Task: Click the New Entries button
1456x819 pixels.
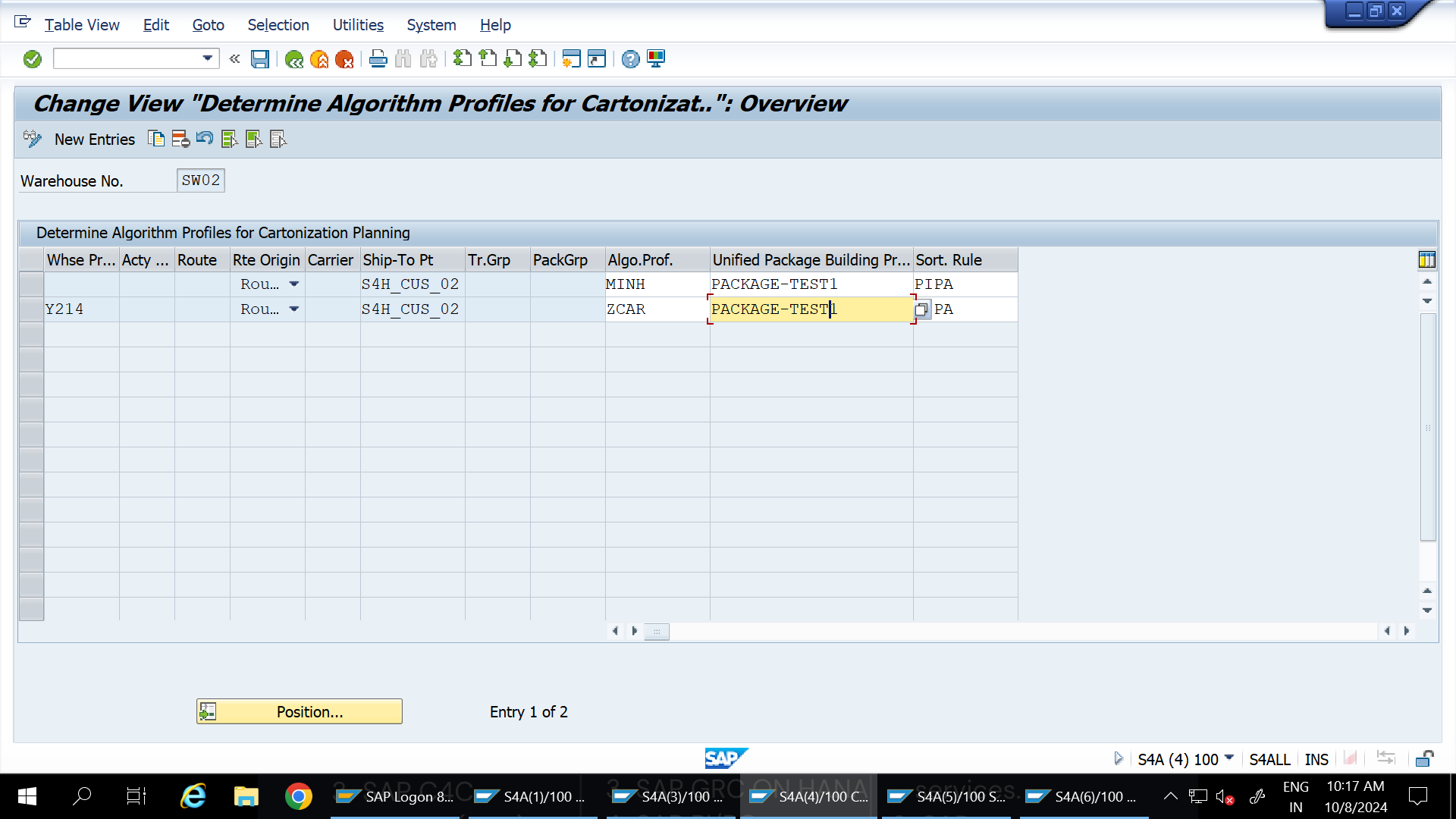Action: (94, 139)
